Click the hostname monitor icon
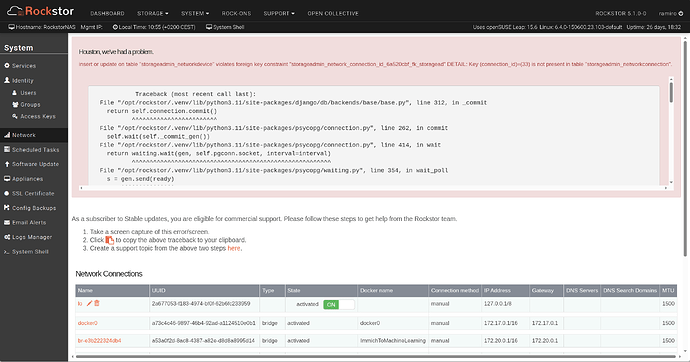690x362 pixels. pos(11,27)
